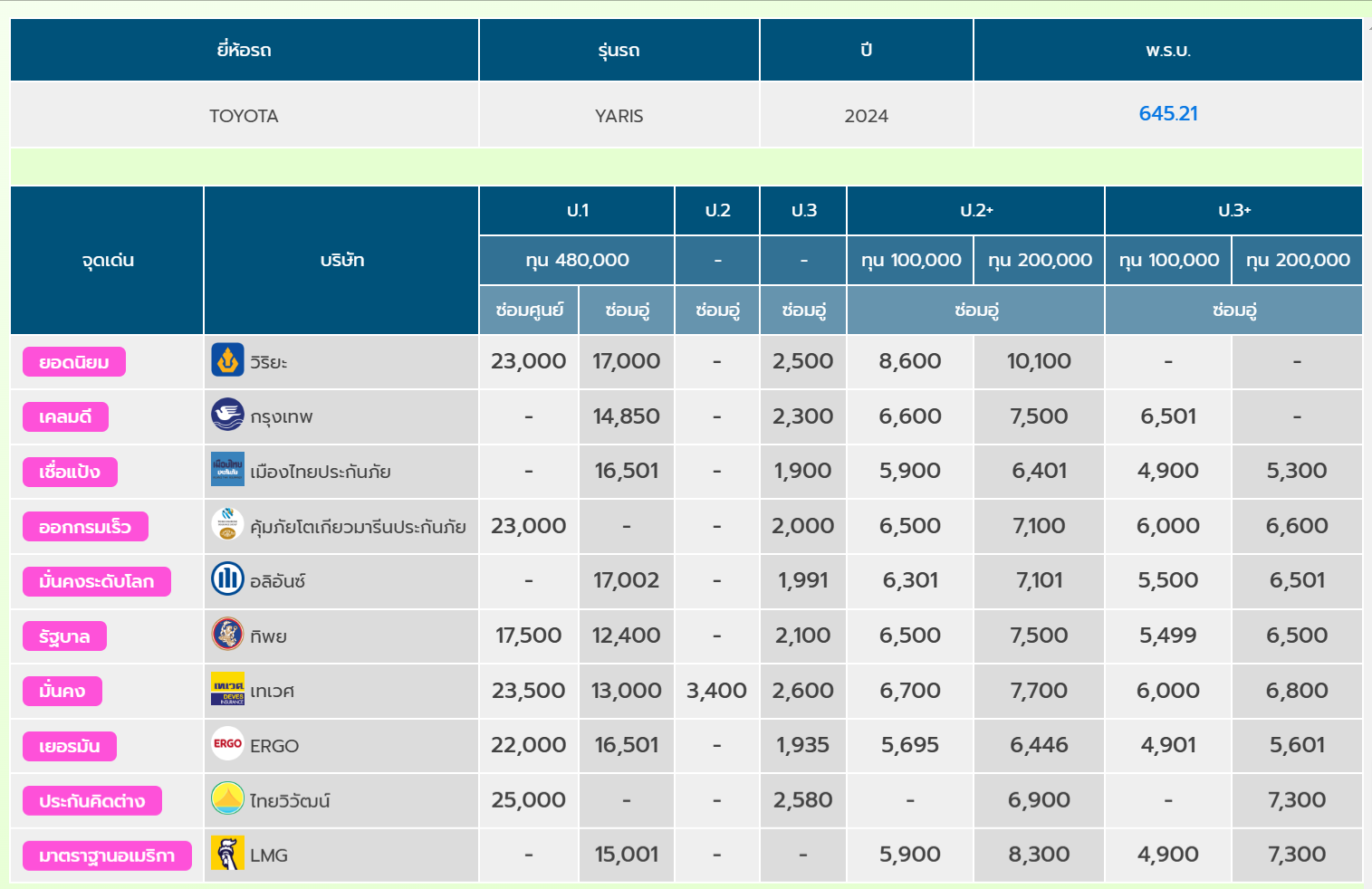Select ERGO ป.1 ซ่อมศูนย์ price 22,000
Image resolution: width=1372 pixels, height=889 pixels.
(529, 745)
